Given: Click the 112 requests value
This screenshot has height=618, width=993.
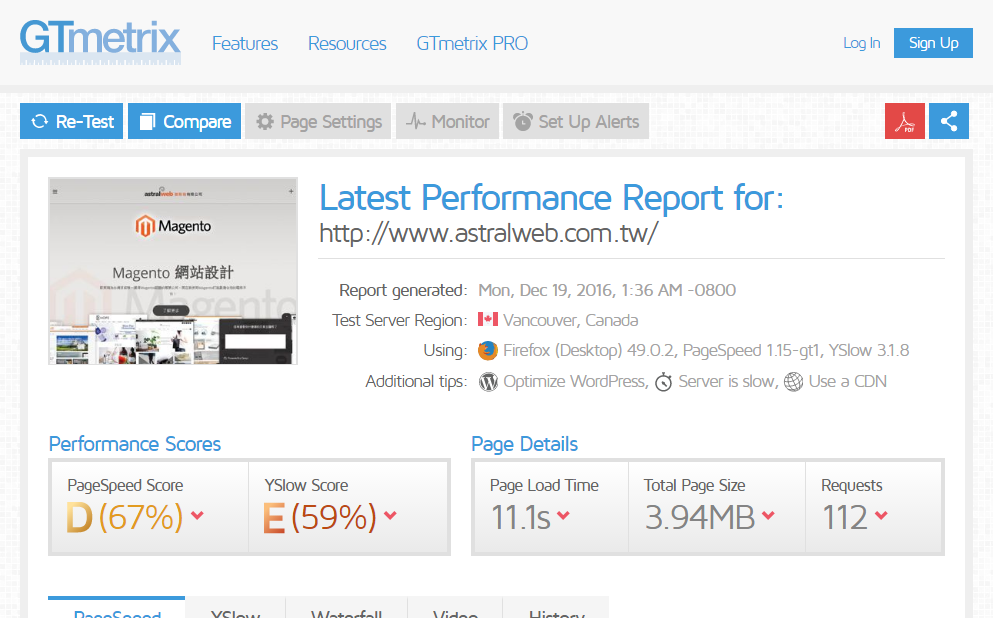Looking at the screenshot, I should coord(845,517).
